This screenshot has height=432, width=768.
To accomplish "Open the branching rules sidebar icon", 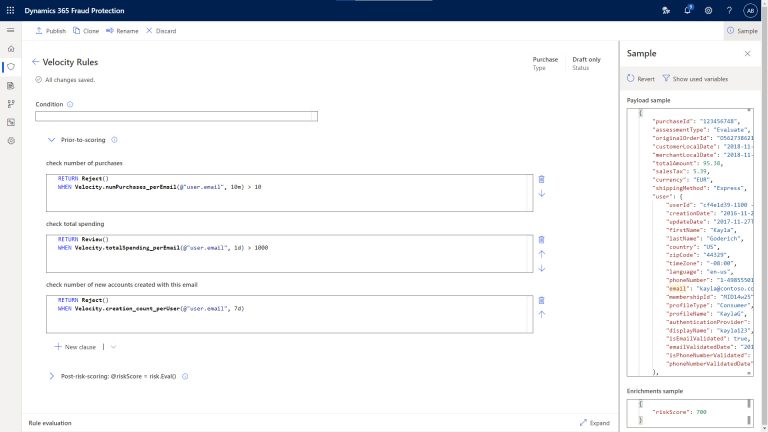I will [x=11, y=104].
